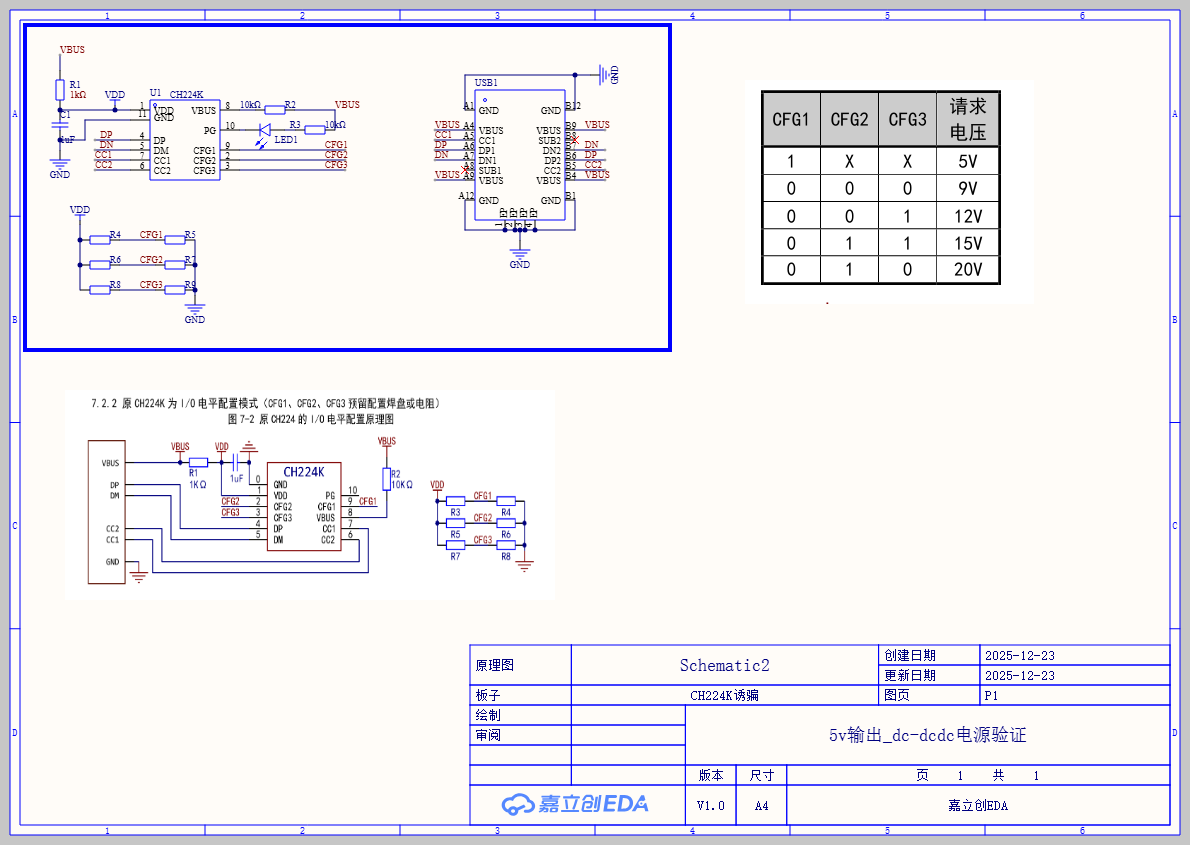Click the CFG2 header cell in voltage table
1190x845 pixels.
pos(849,119)
